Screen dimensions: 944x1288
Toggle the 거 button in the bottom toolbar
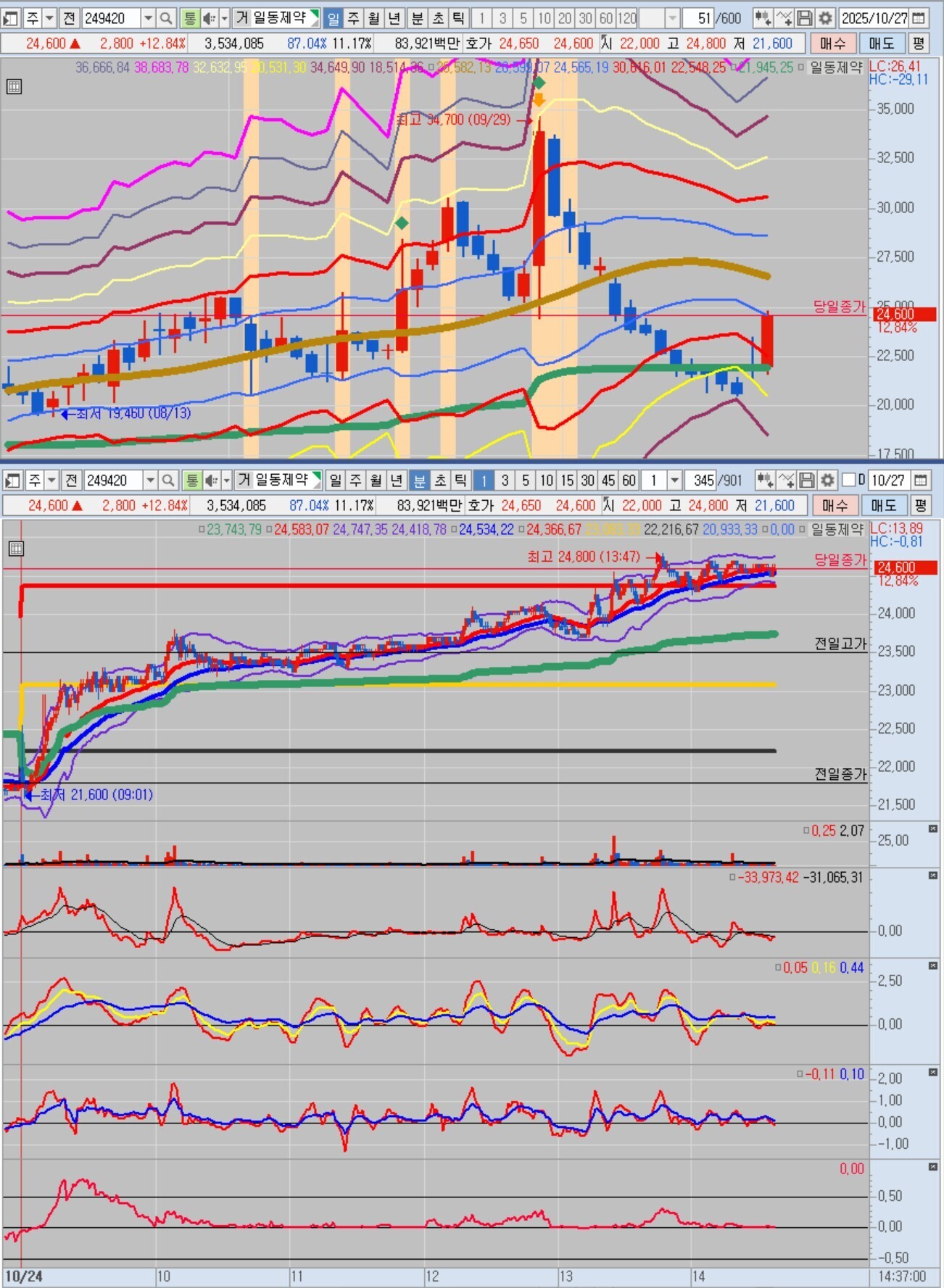pos(244,480)
